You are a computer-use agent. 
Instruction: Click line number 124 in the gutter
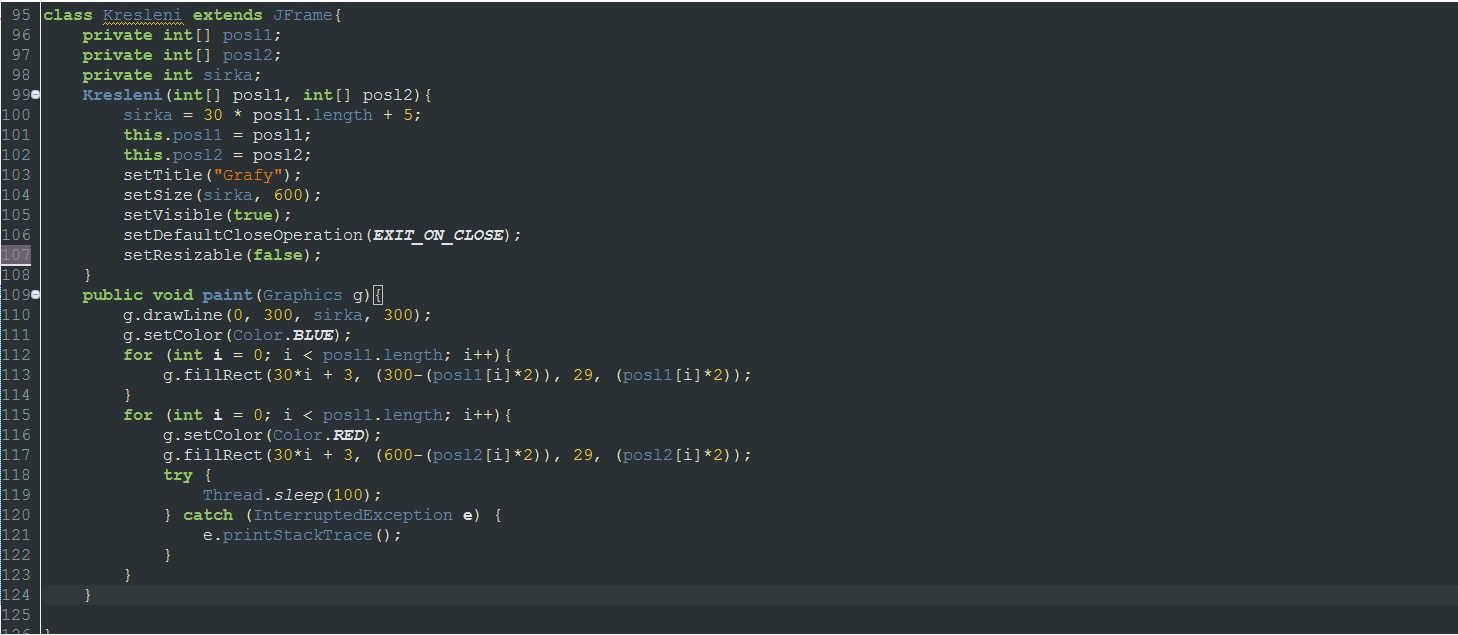[16, 595]
